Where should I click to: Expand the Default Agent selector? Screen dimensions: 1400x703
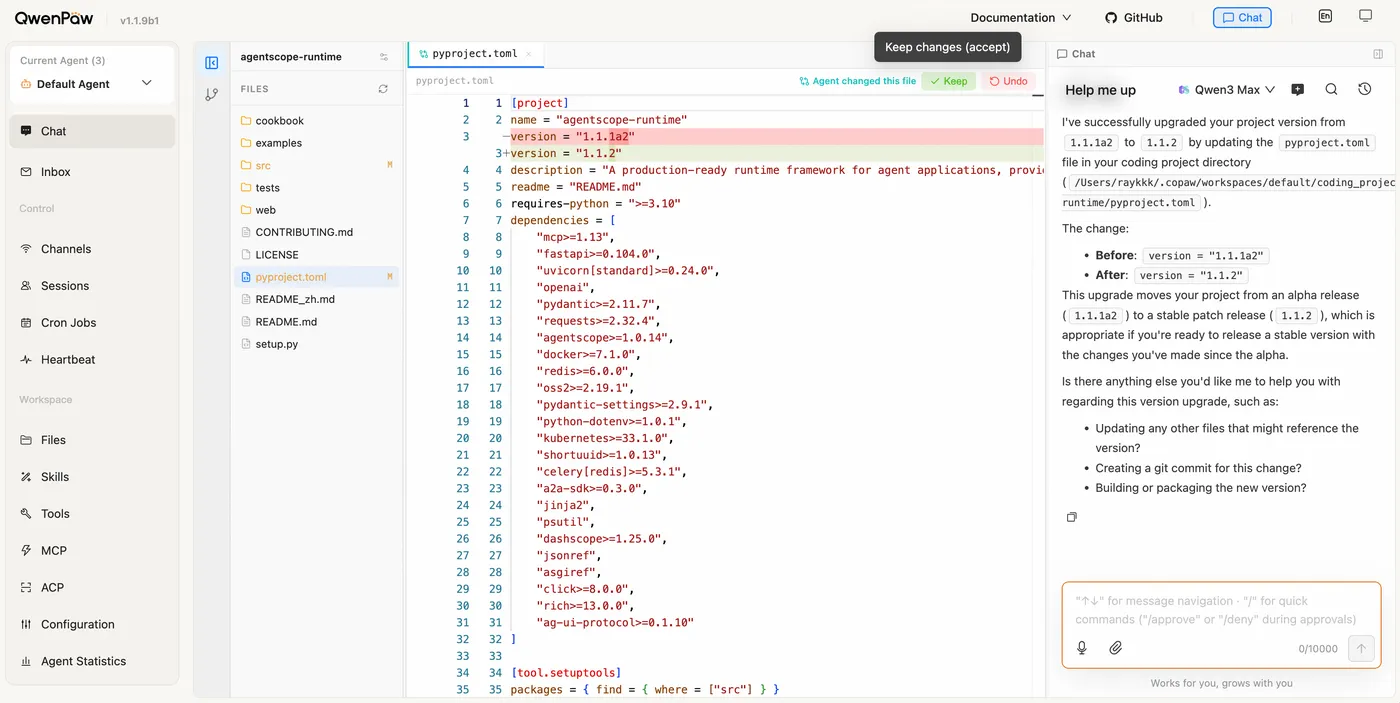pos(92,84)
